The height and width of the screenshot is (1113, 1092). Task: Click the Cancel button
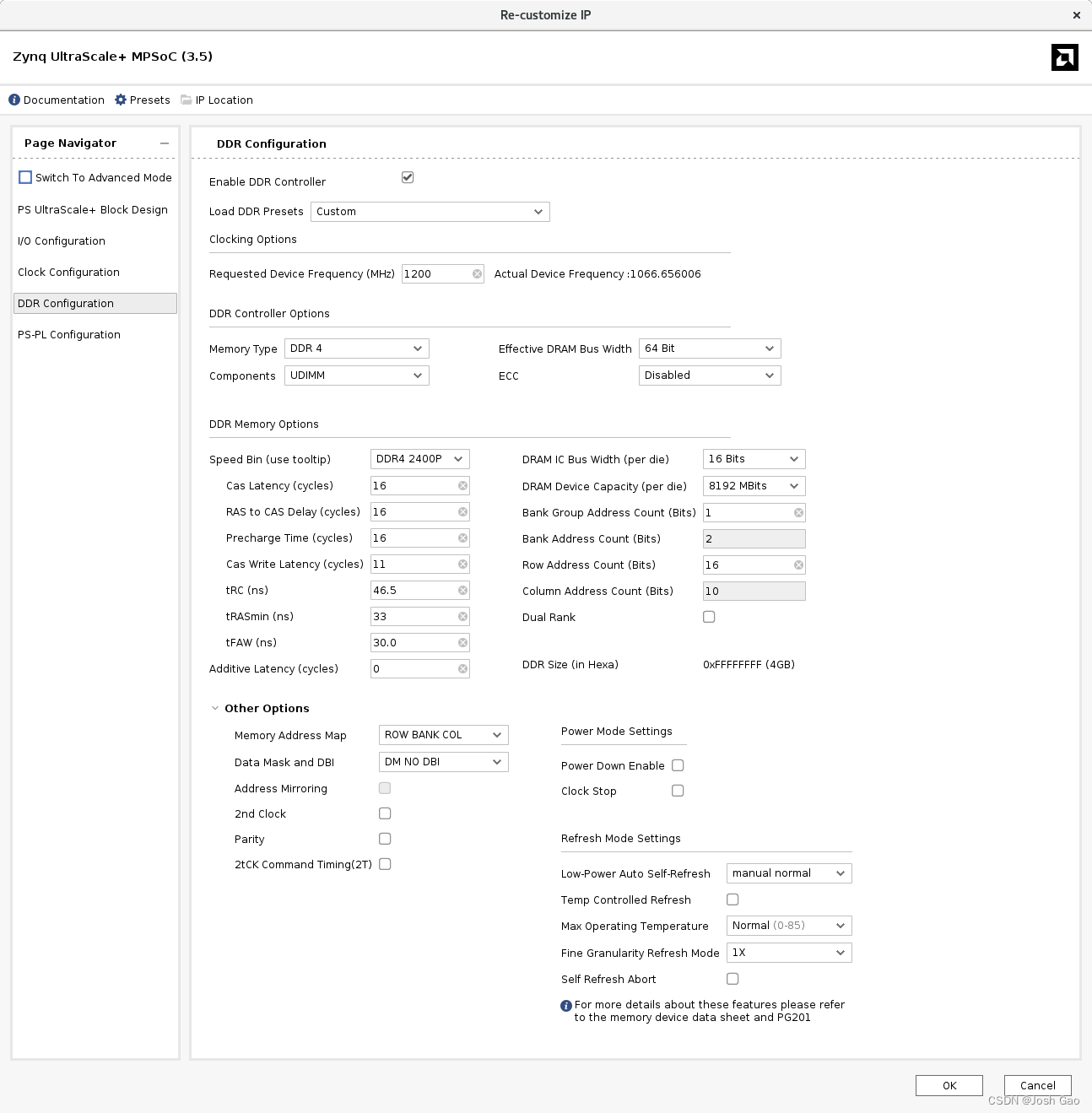click(1038, 1086)
